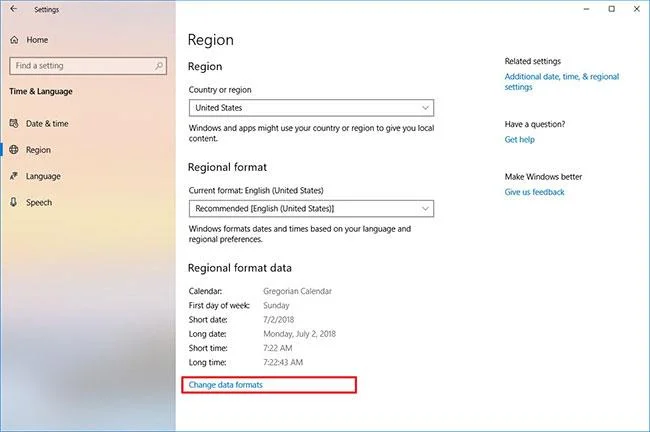Viewport: 650px width, 432px height.
Task: Click the long time 7:22:43 AM
Action: tap(283, 362)
